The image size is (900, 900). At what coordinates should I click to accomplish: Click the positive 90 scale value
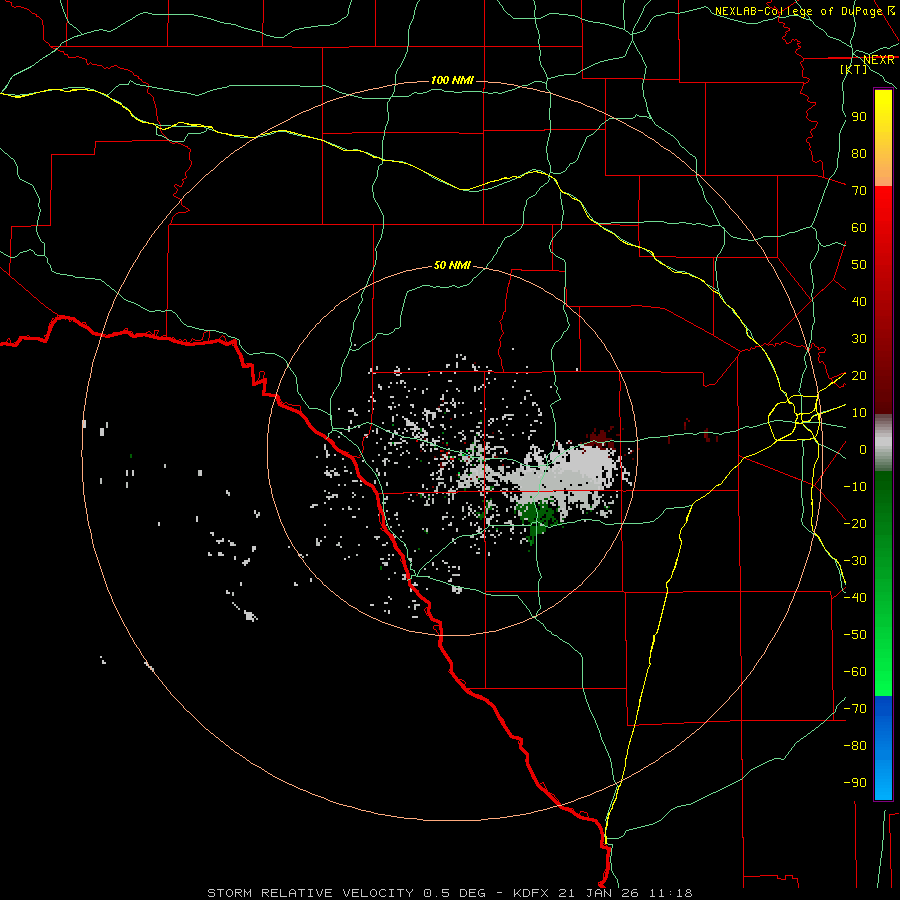click(x=859, y=117)
